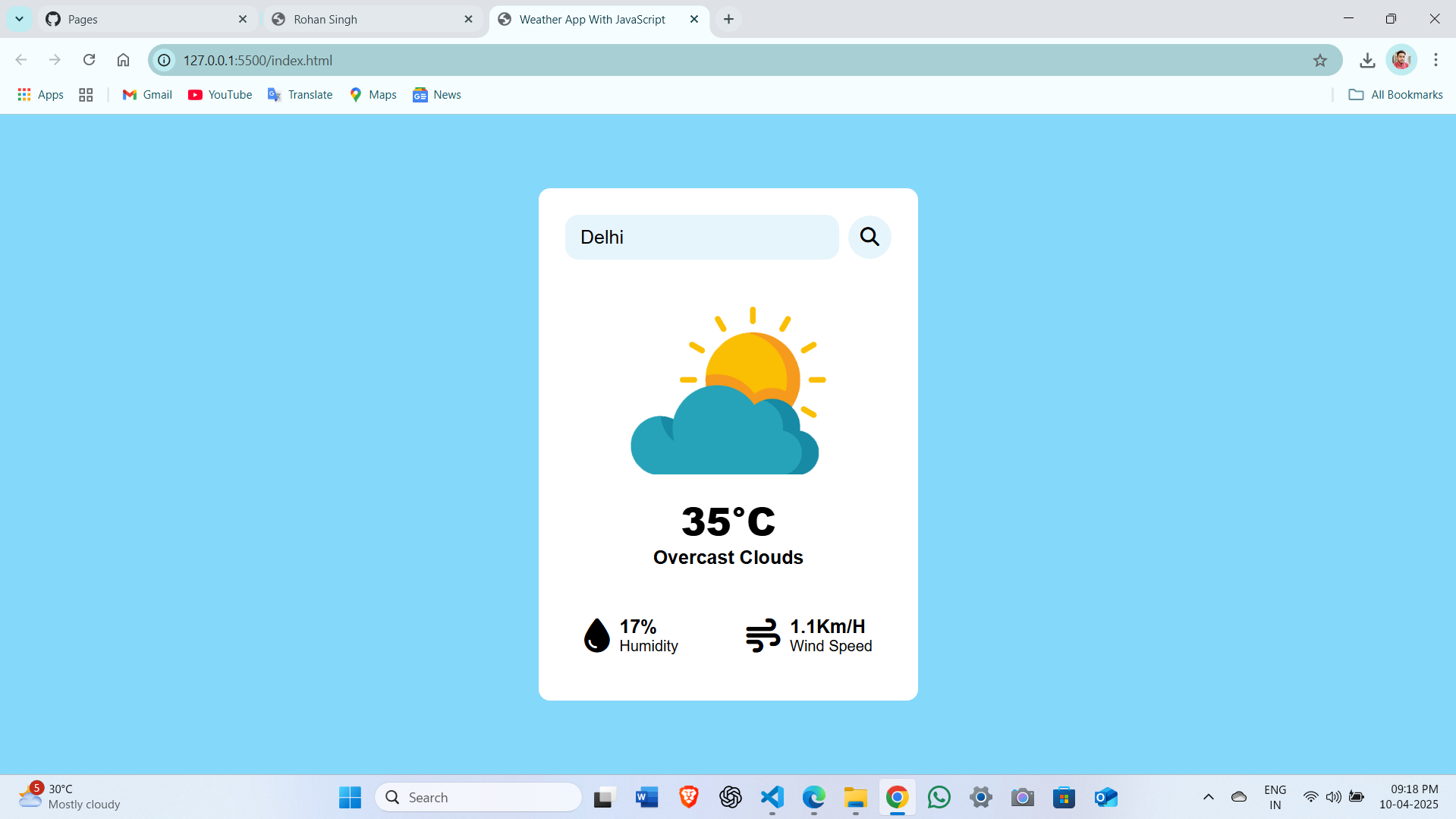
Task: Open the browser home page
Action: point(123,60)
